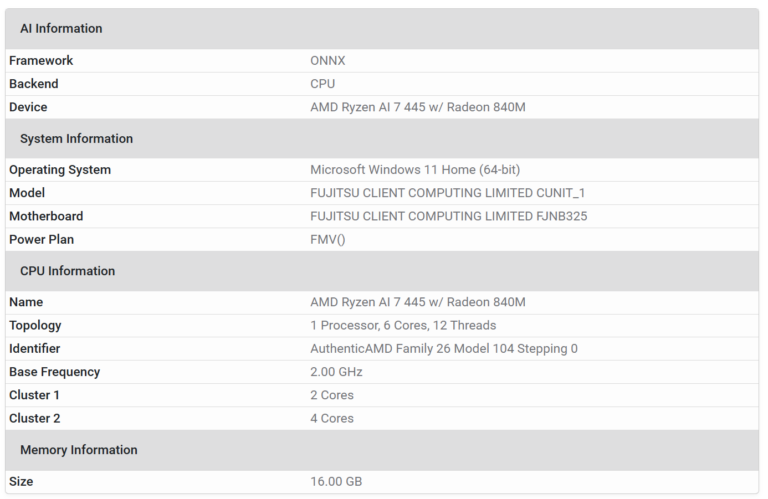The image size is (768, 499).
Task: Select the Power Plan FMV() value
Action: pyautogui.click(x=328, y=239)
